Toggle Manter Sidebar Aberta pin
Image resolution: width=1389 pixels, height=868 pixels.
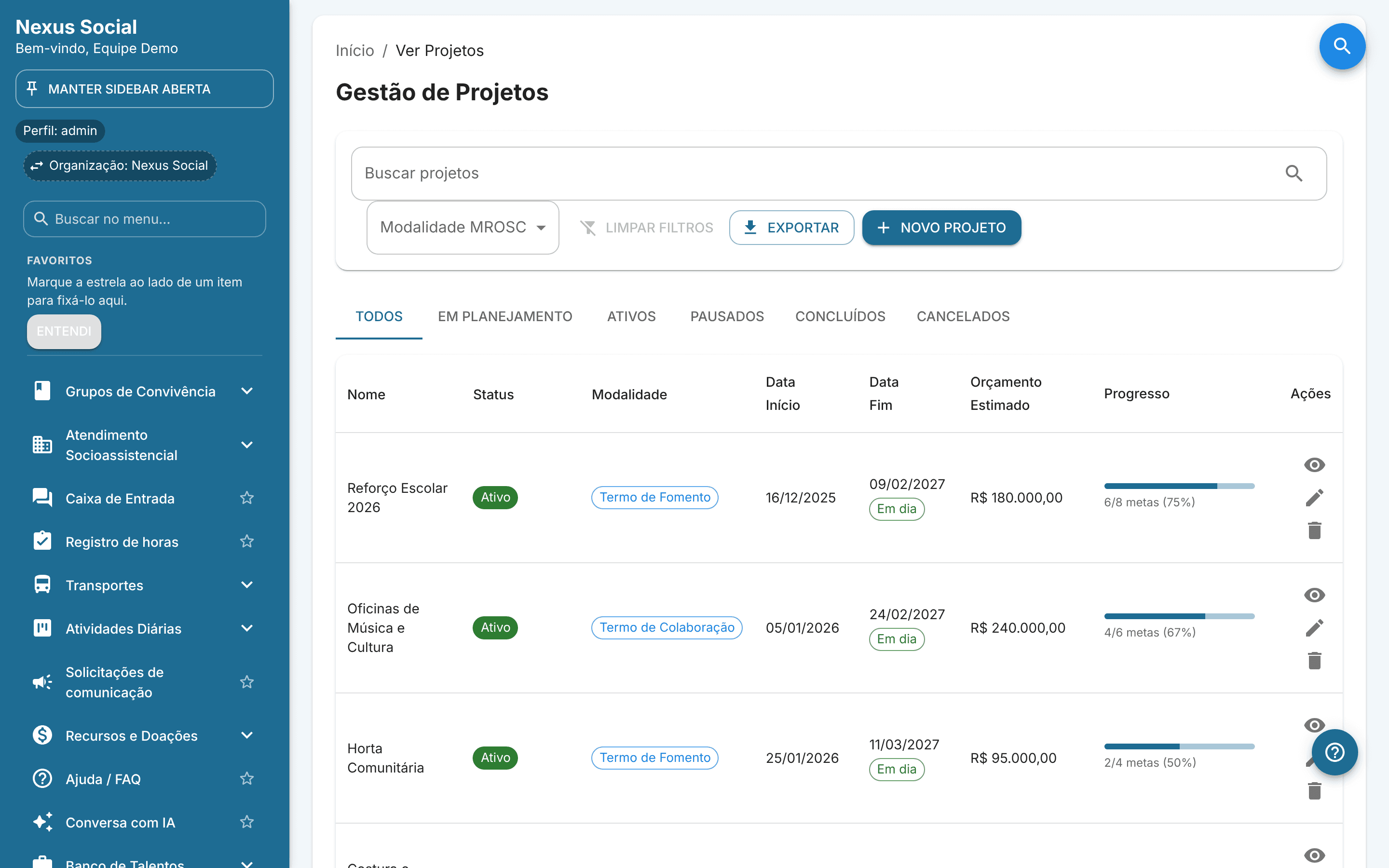tap(145, 89)
